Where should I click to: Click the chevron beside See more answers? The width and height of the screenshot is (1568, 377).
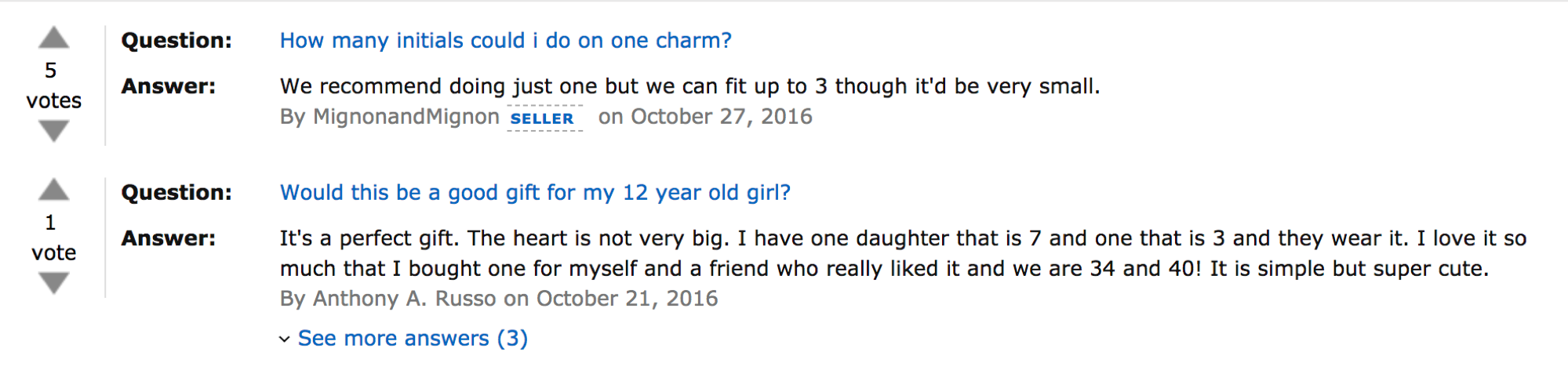click(x=284, y=339)
